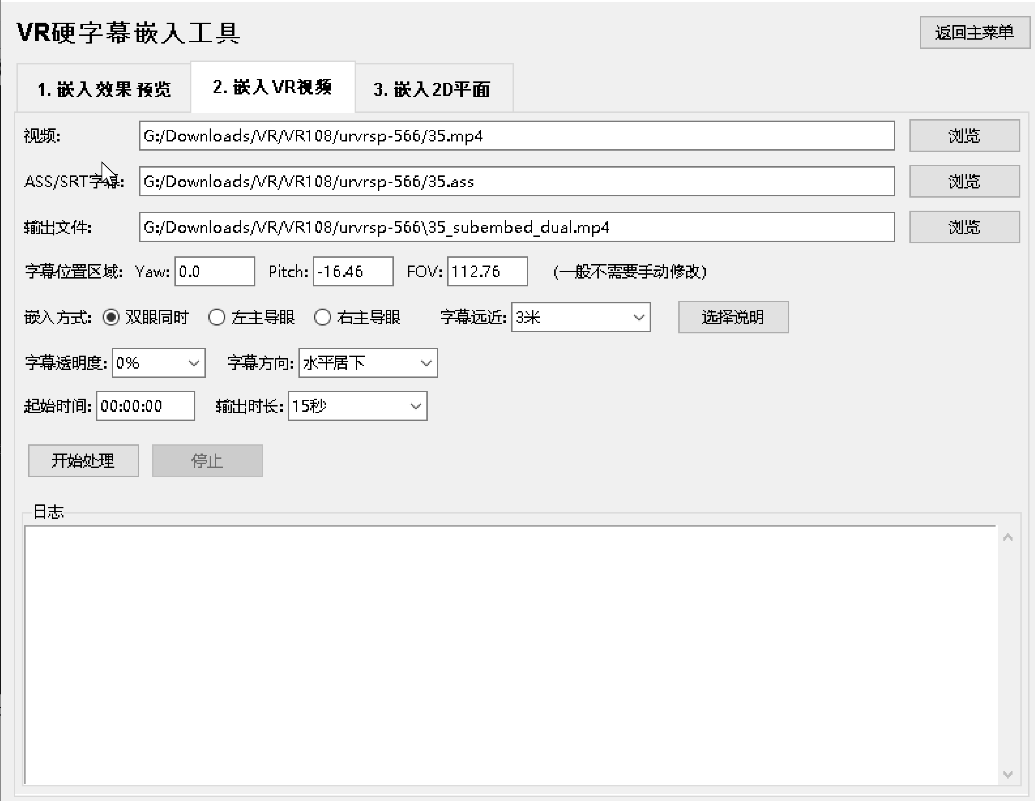
Task: Browse for the 视频 file
Action: click(x=964, y=136)
